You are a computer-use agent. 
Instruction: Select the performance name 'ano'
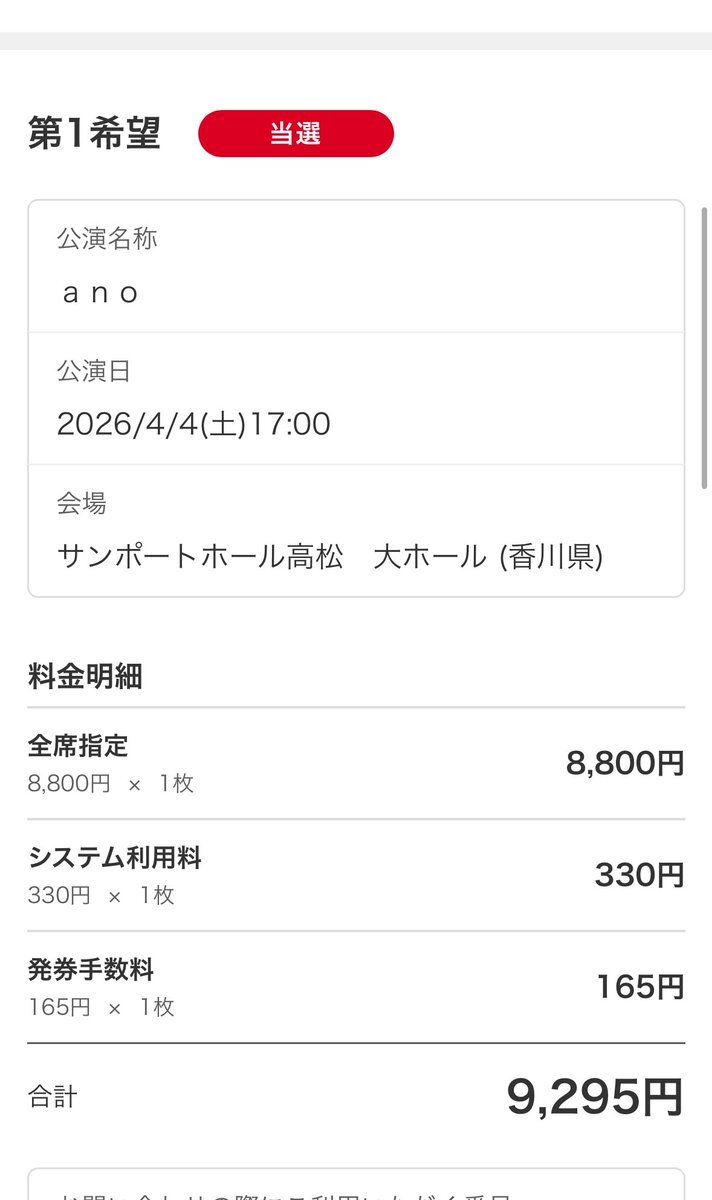click(x=100, y=293)
